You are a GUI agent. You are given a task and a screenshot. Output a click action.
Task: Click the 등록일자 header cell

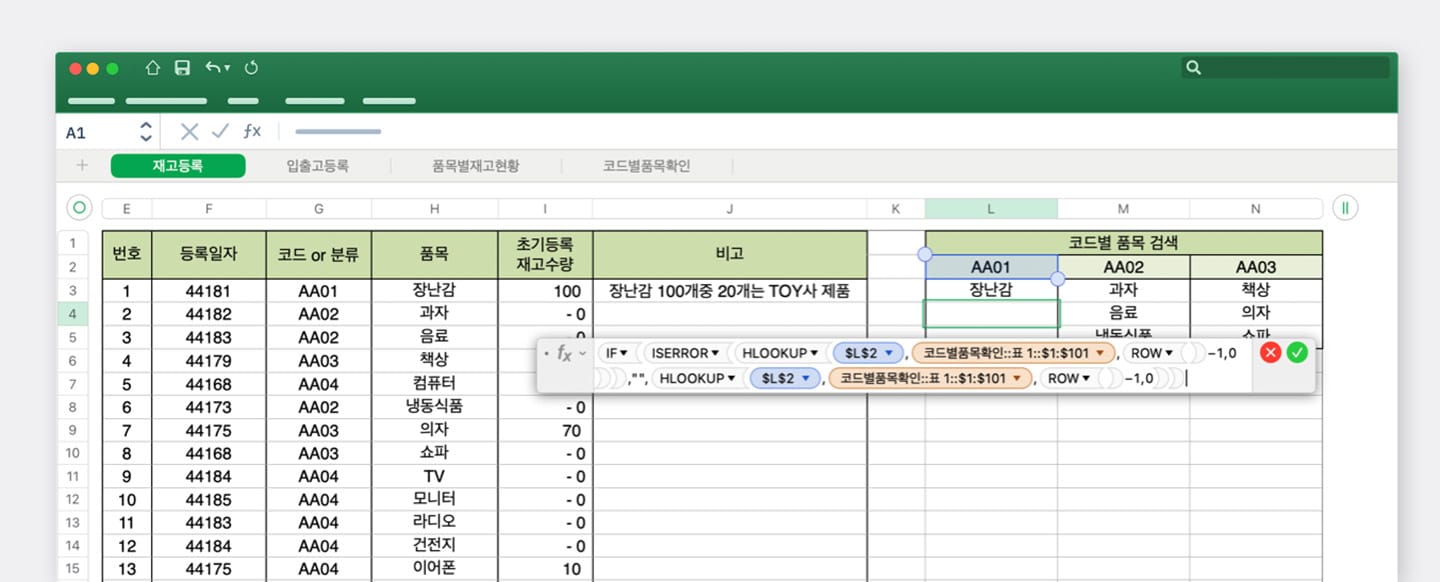(x=209, y=255)
